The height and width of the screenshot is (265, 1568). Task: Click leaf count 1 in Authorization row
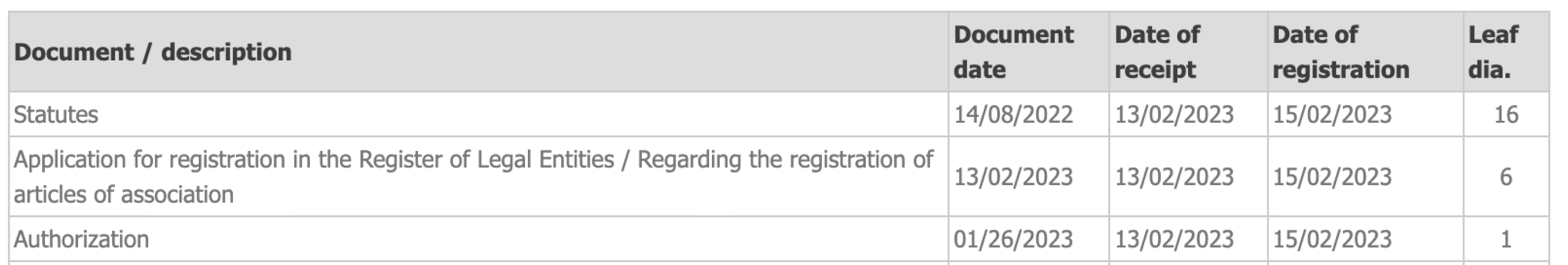click(x=1506, y=239)
